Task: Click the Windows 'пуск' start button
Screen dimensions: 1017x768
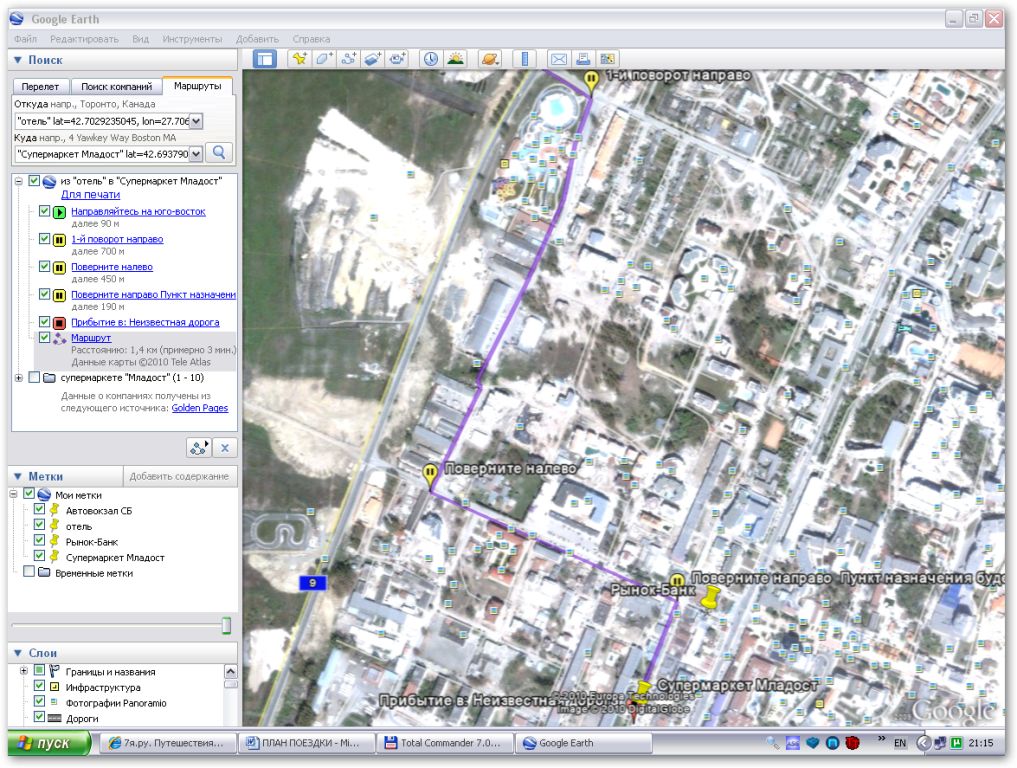Action: click(49, 743)
